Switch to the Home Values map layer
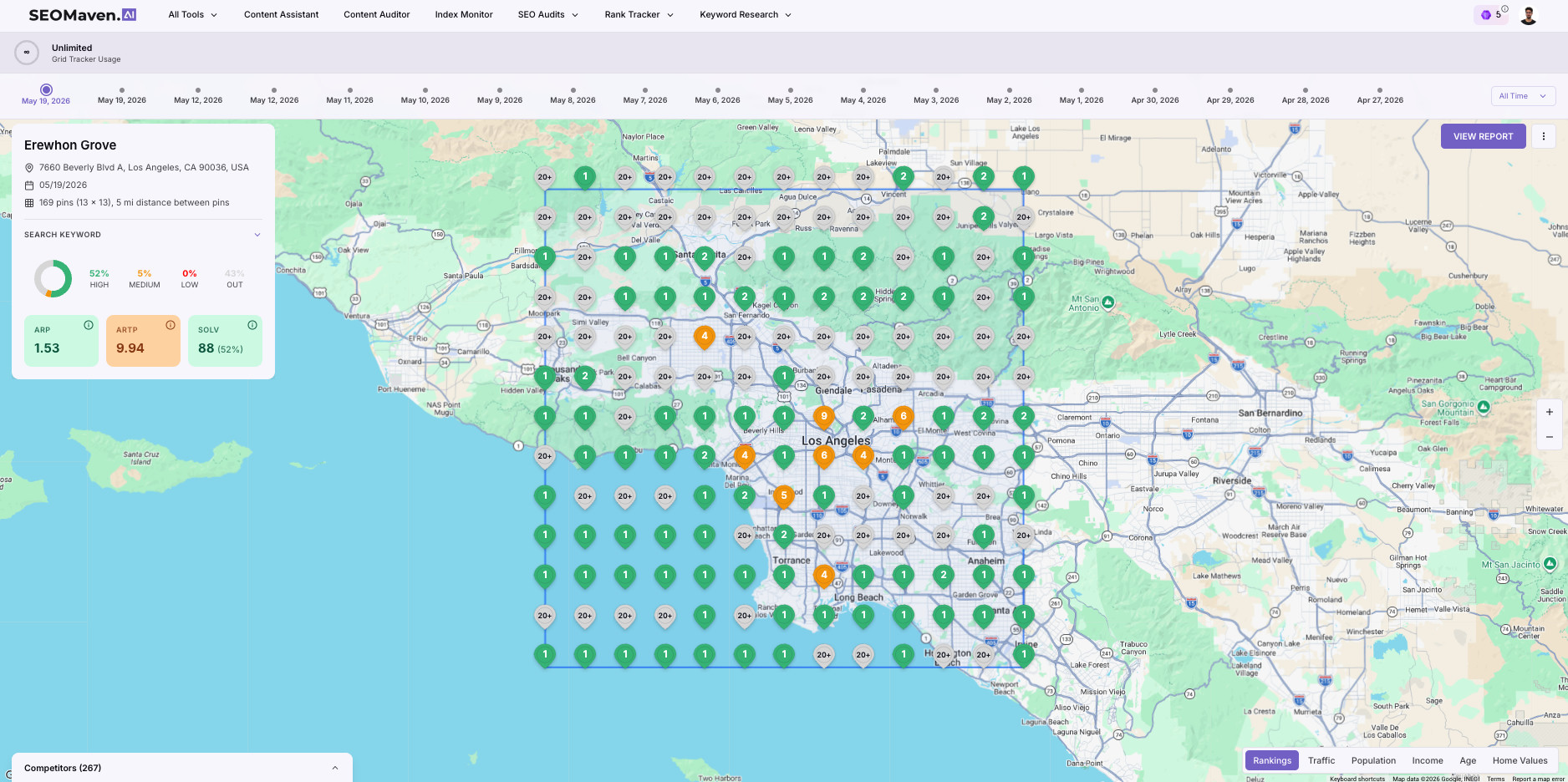The height and width of the screenshot is (782, 1568). 1520,760
